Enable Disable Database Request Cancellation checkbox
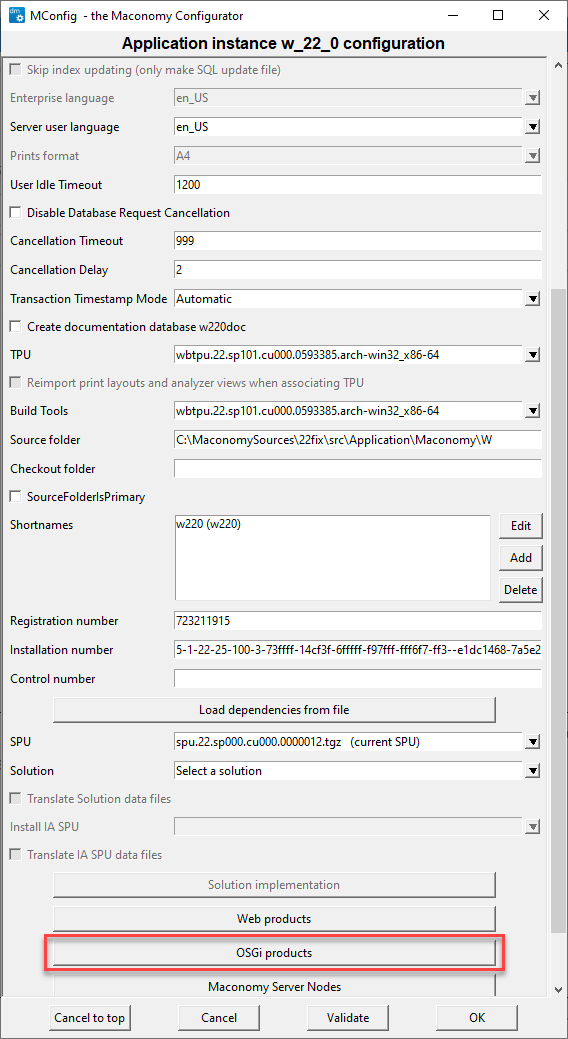 point(15,213)
